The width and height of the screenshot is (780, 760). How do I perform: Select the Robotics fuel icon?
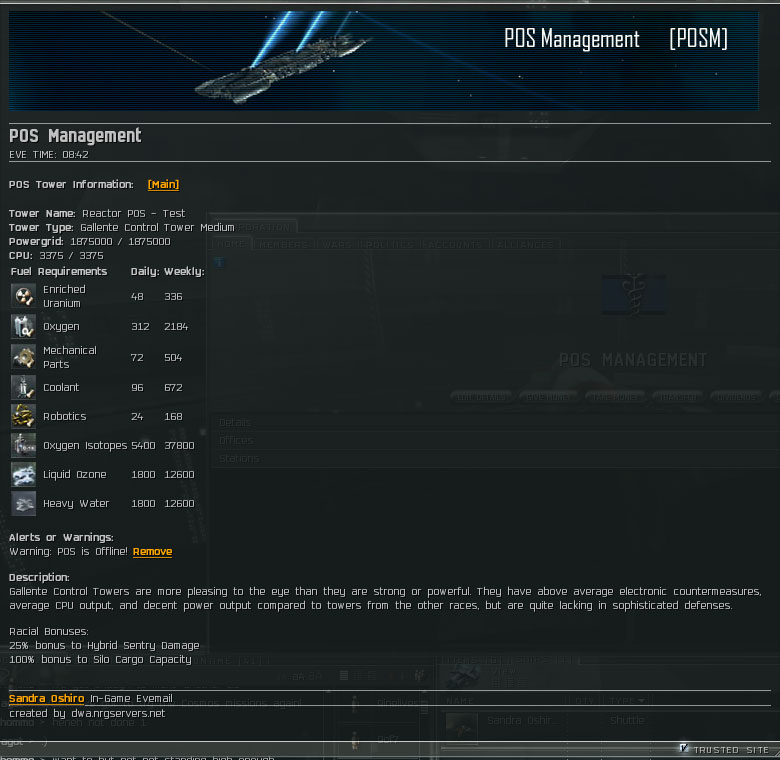24,416
